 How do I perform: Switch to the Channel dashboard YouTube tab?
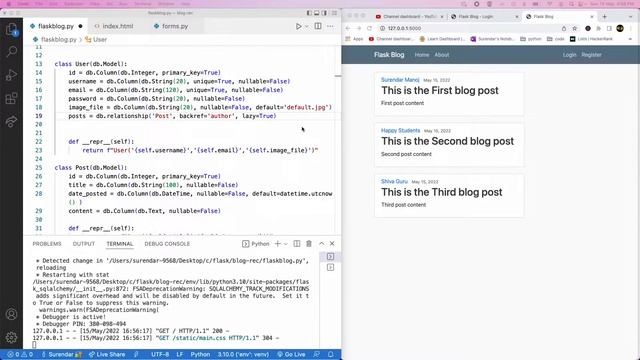click(x=409, y=17)
